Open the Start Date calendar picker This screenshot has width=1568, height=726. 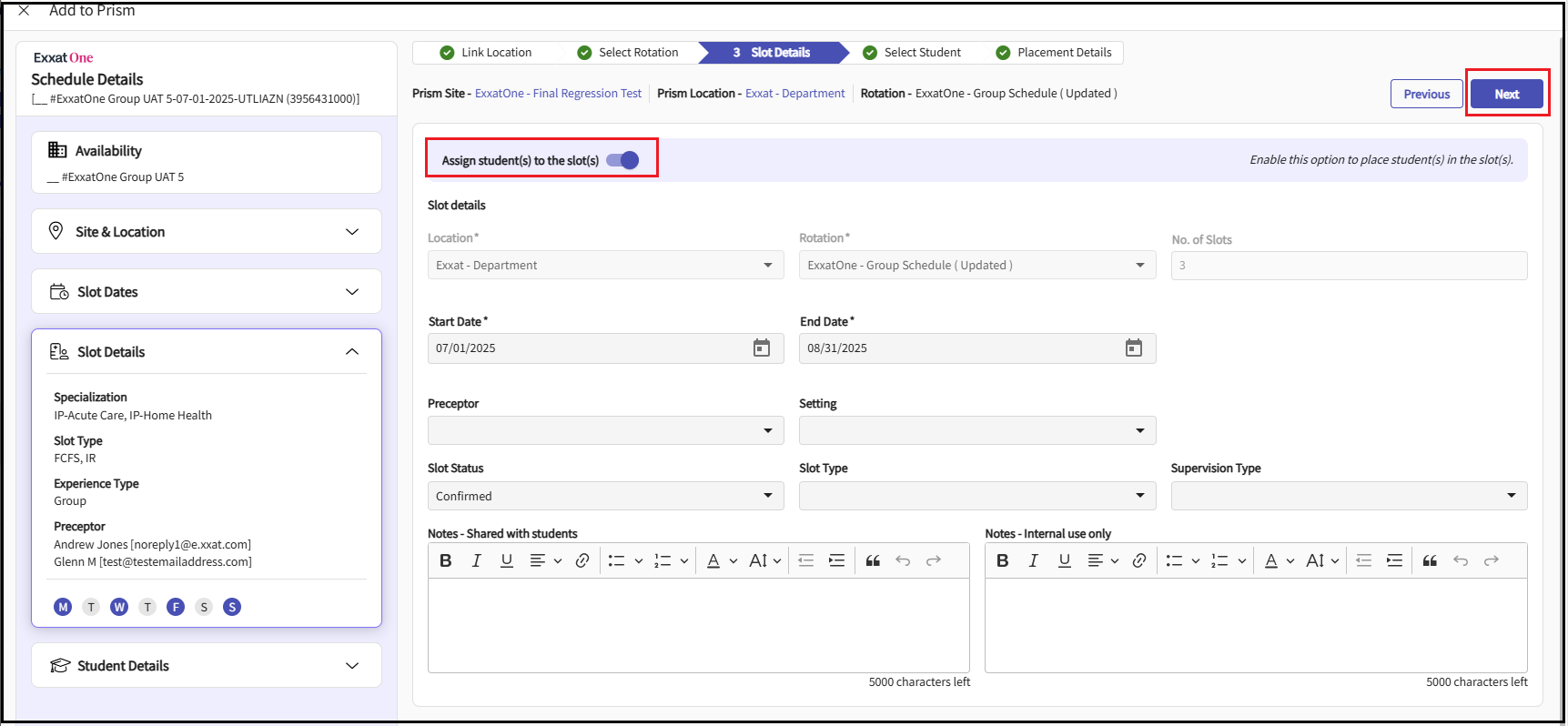pos(761,348)
